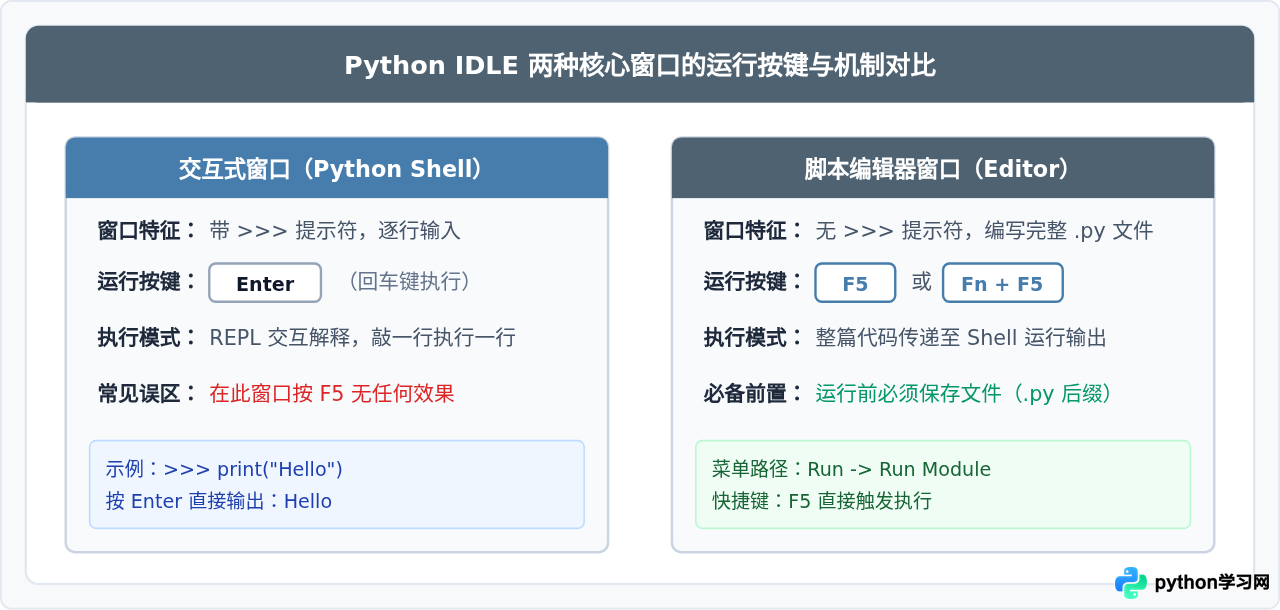This screenshot has height=610, width=1280.
Task: Select text '无 >>> 提示符，编写完整 .py 文件'
Action: pyautogui.click(x=984, y=231)
